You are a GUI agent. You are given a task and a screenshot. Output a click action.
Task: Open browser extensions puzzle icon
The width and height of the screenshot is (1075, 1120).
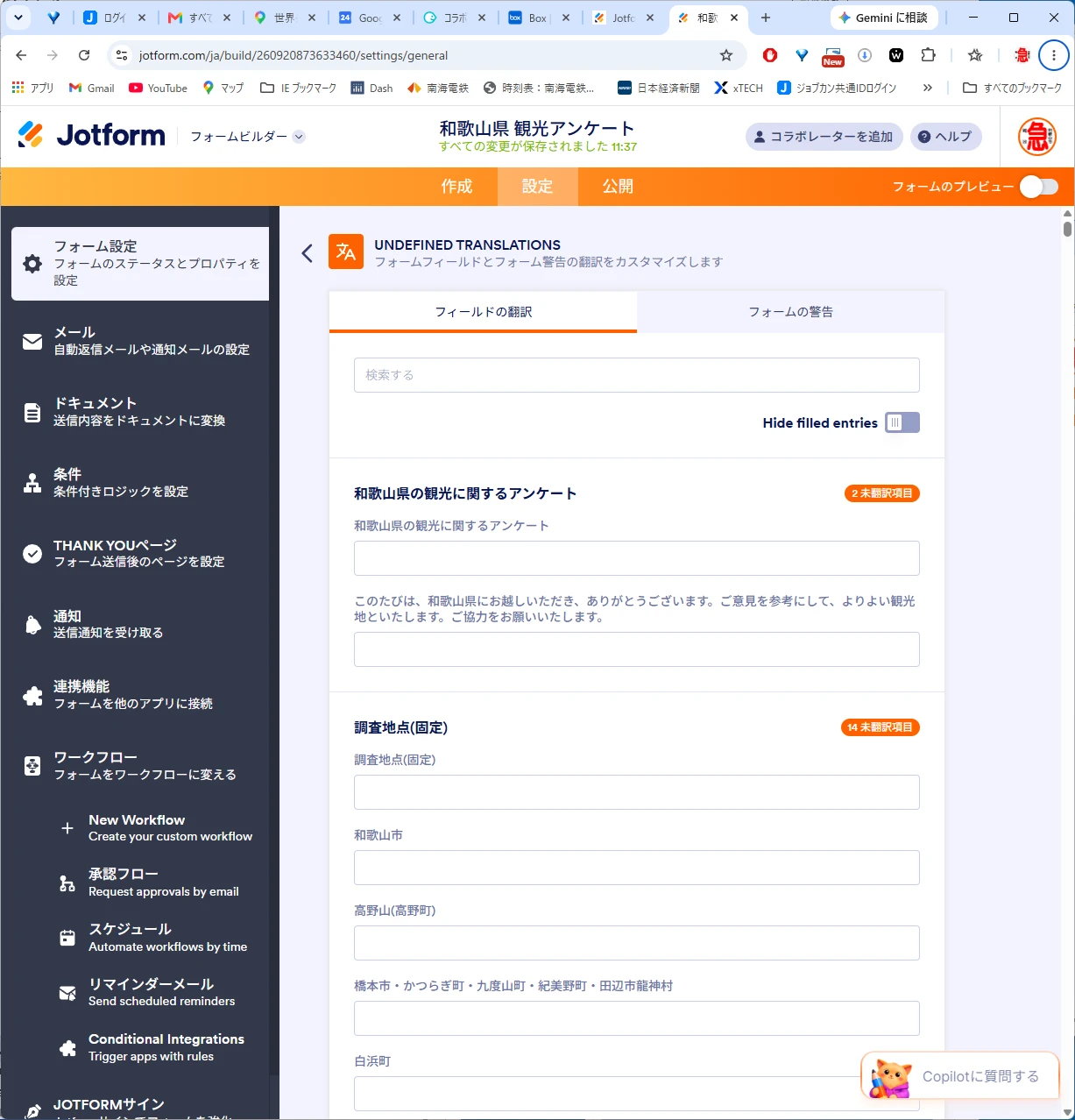click(929, 55)
